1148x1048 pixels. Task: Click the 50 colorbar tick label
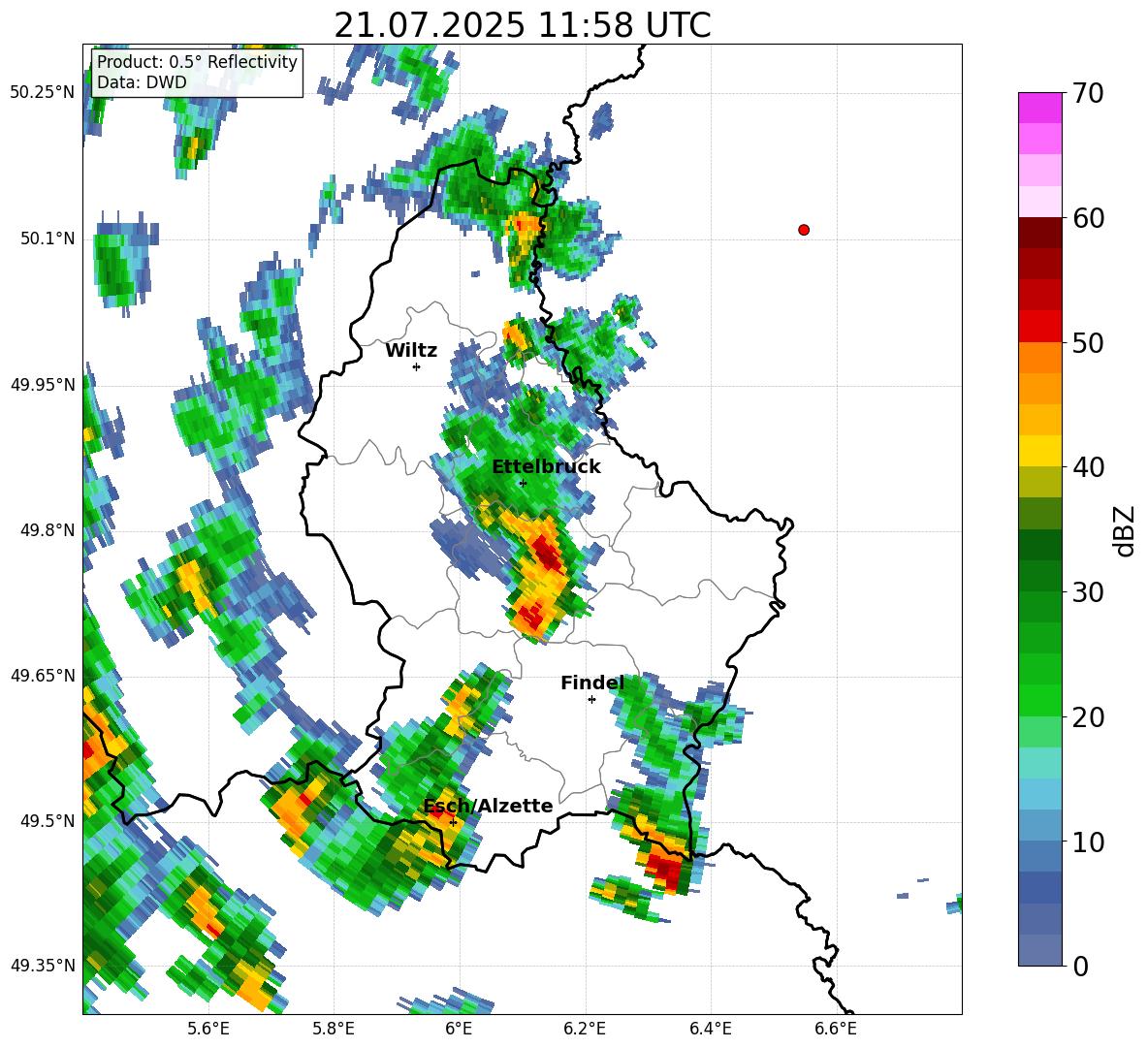point(1088,342)
